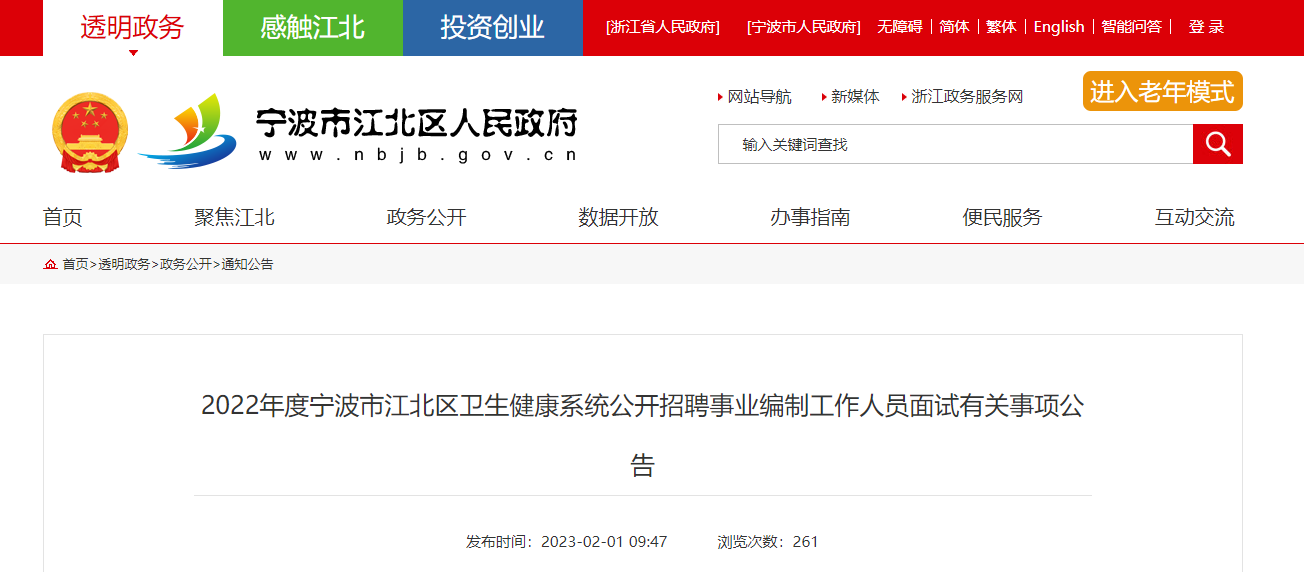Enable 无障碍 accessibility mode
The width and height of the screenshot is (1304, 572).
click(x=900, y=27)
